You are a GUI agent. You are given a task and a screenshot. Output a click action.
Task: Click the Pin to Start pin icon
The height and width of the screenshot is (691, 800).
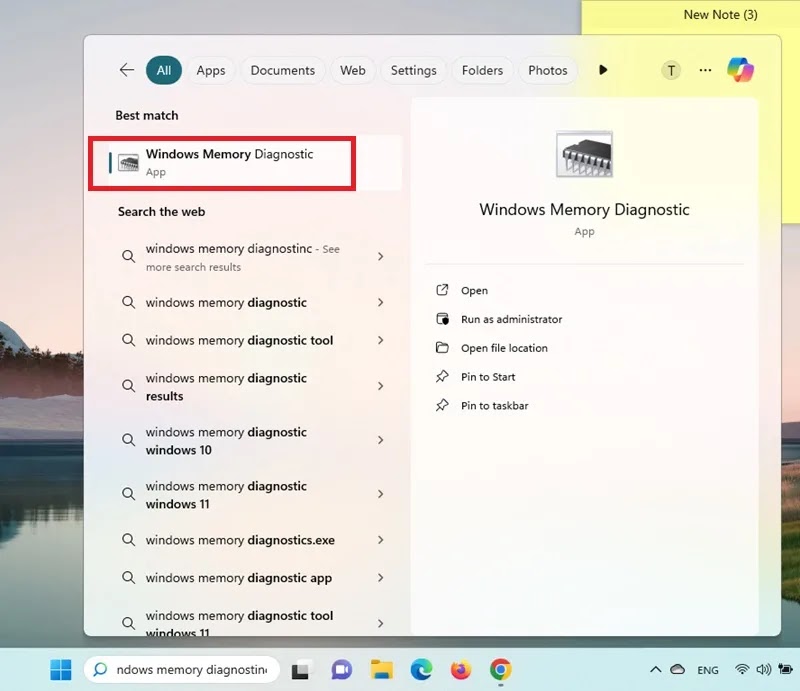pyautogui.click(x=442, y=377)
